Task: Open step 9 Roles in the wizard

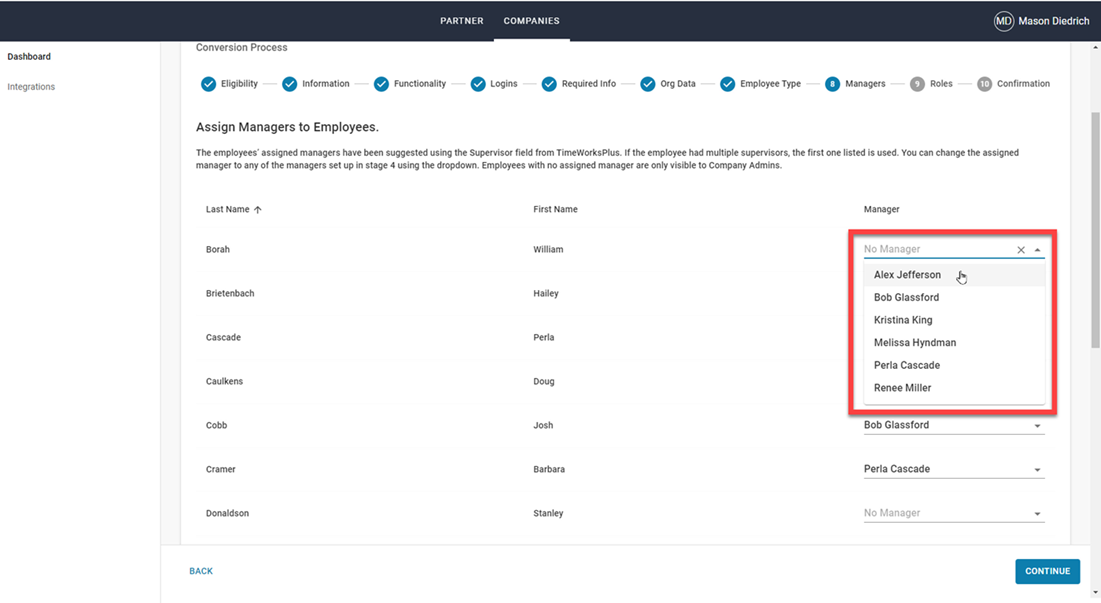Action: coord(917,84)
